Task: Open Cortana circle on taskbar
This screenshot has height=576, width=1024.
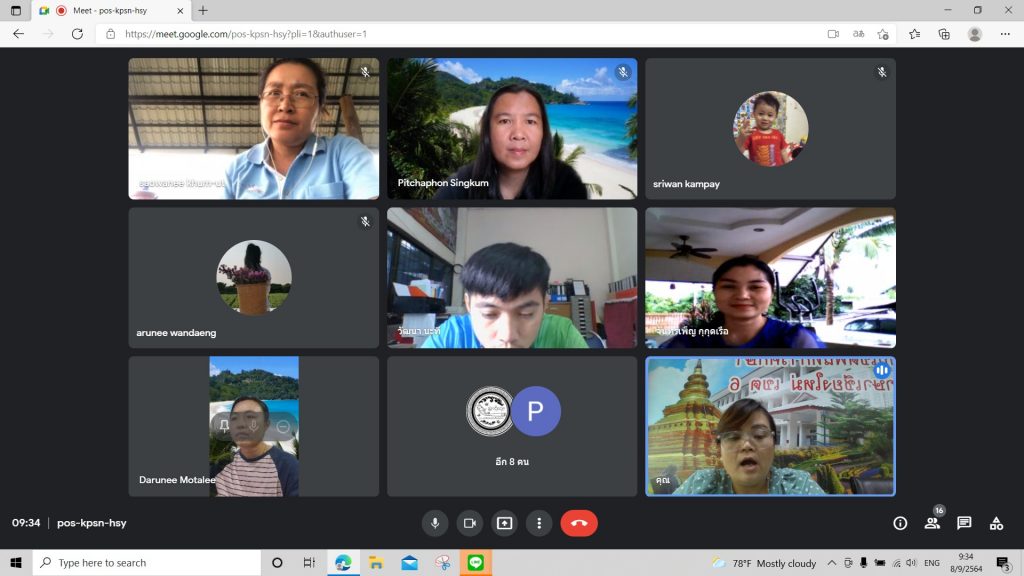Action: tap(277, 562)
